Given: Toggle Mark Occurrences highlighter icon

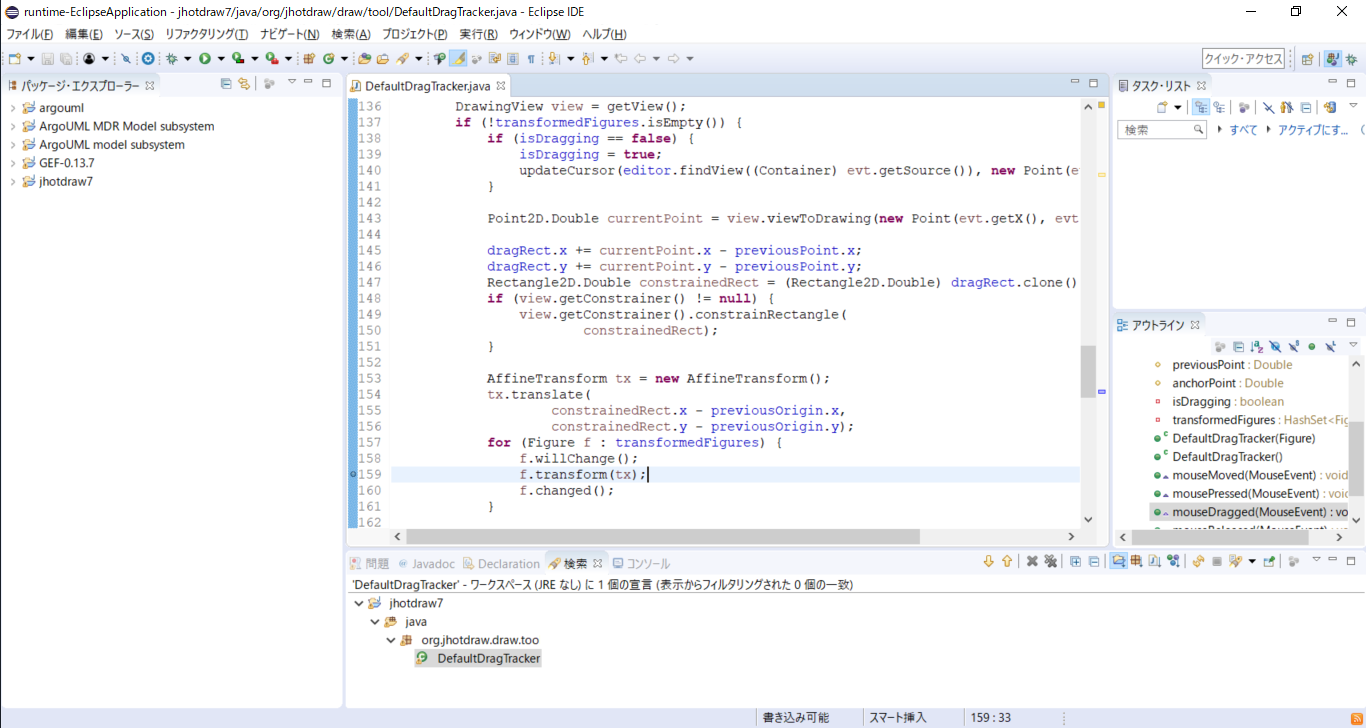Looking at the screenshot, I should pos(458,59).
